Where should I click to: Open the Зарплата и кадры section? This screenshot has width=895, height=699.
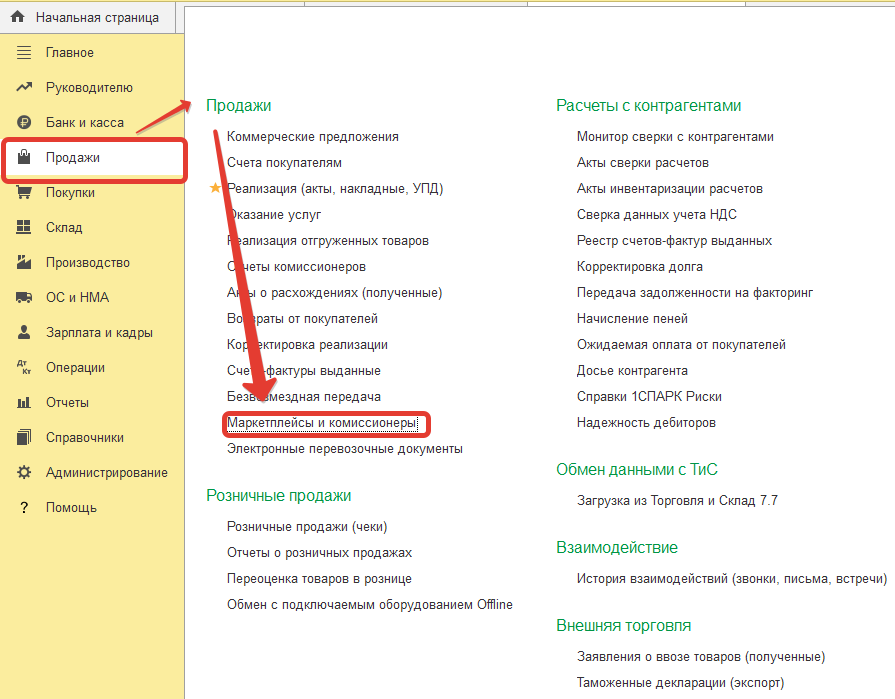[99, 333]
